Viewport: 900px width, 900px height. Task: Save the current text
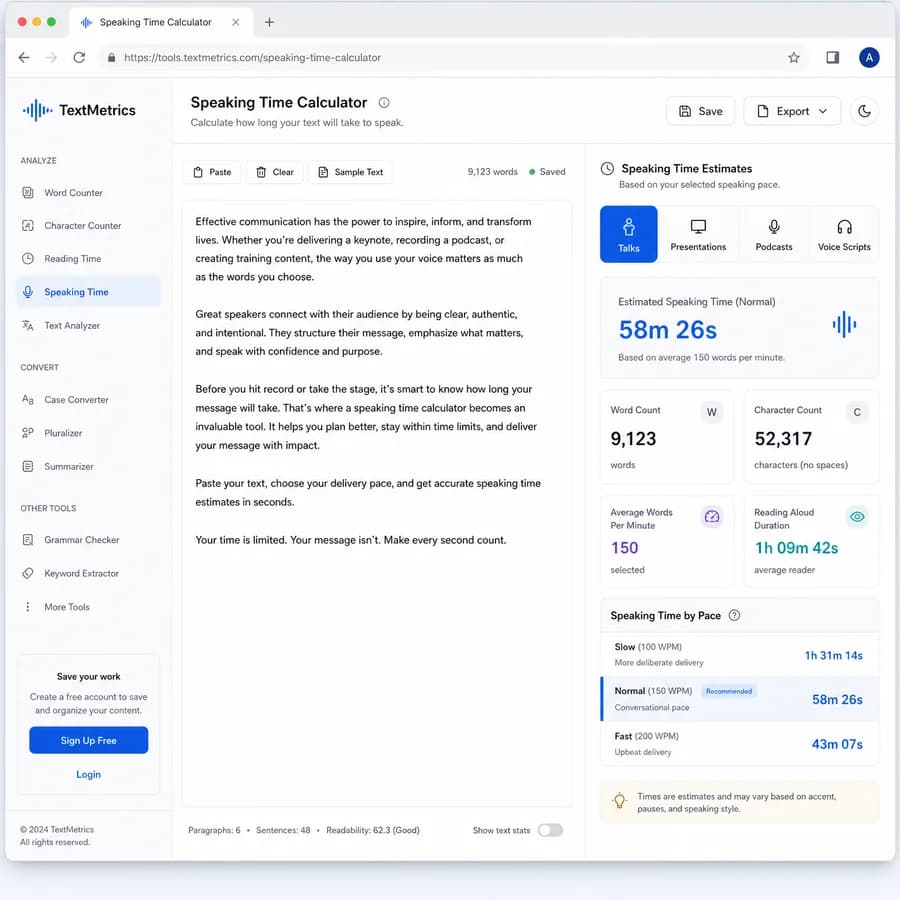[700, 111]
